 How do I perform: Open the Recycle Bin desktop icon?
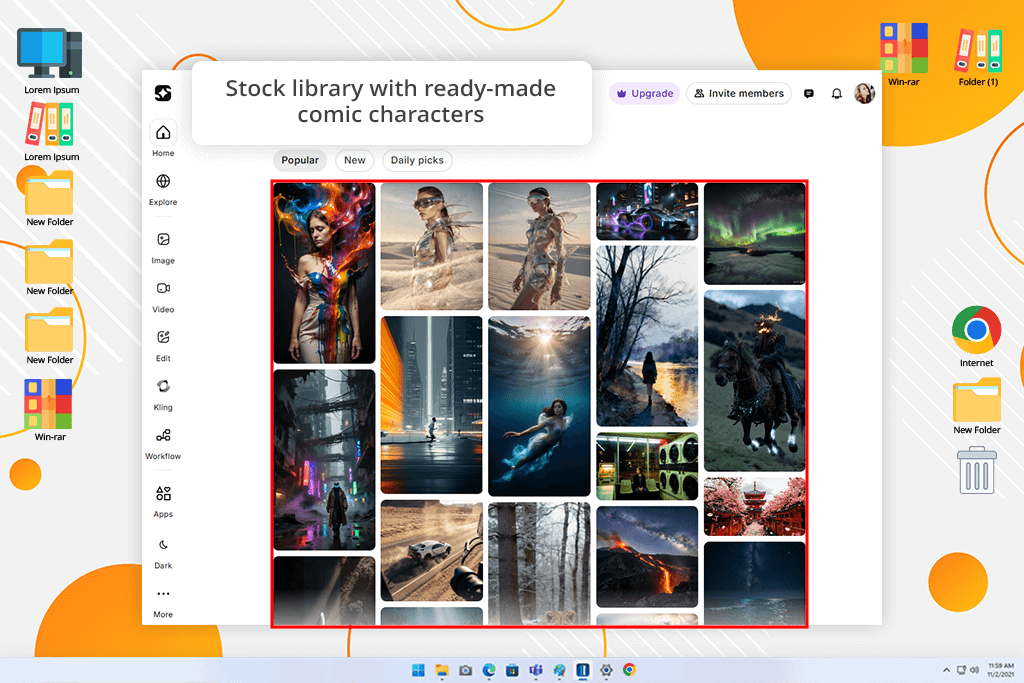[977, 470]
